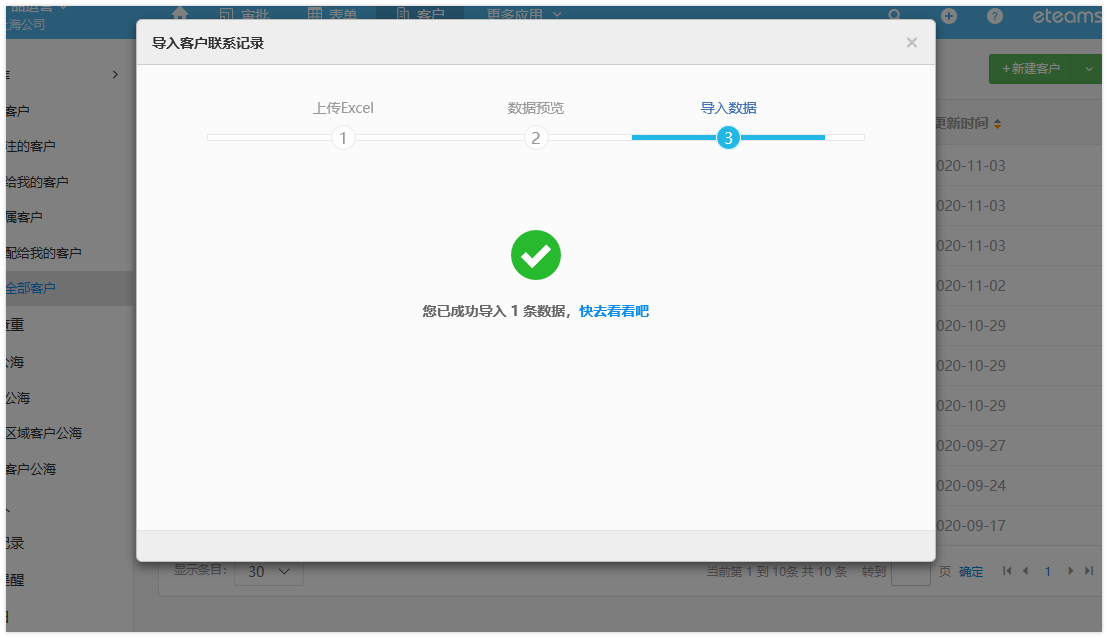Open the help question mark icon
Screen dimensions: 1108x638
point(994,16)
